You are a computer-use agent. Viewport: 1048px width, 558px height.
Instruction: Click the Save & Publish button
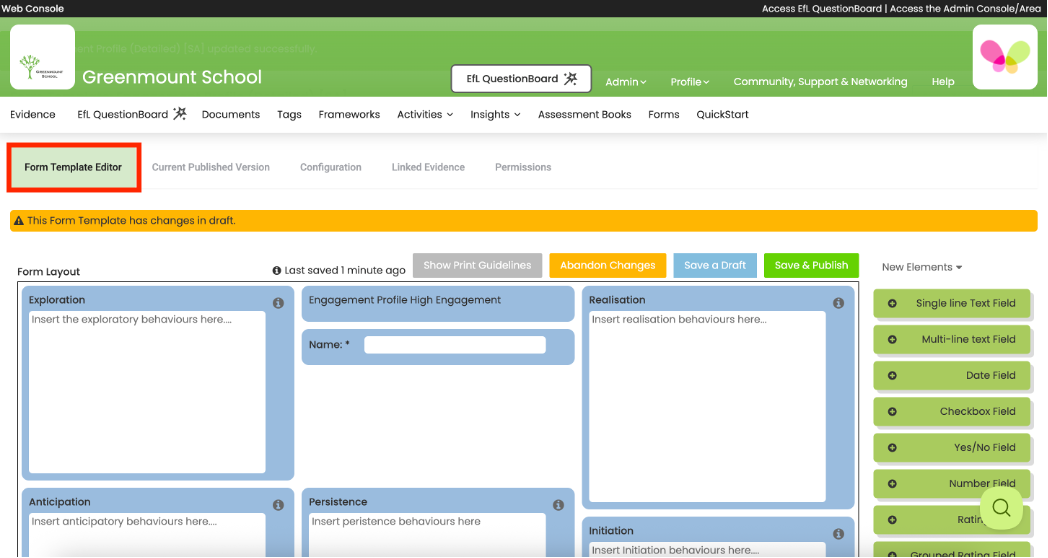tap(811, 265)
